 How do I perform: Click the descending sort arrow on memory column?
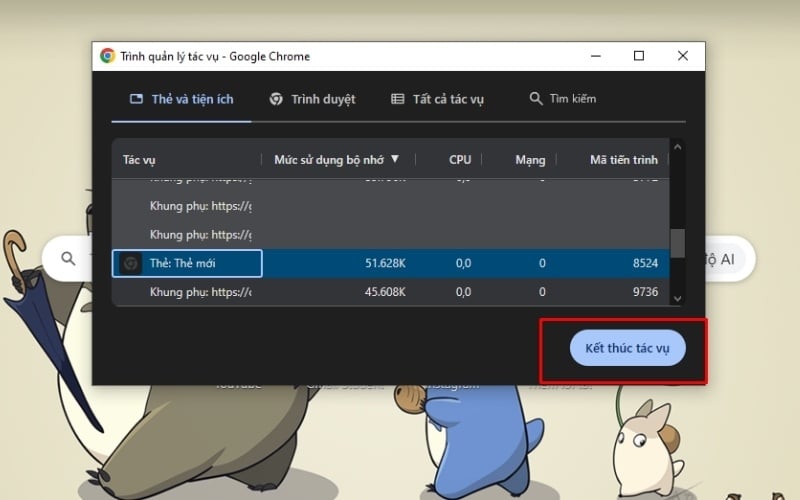[395, 159]
